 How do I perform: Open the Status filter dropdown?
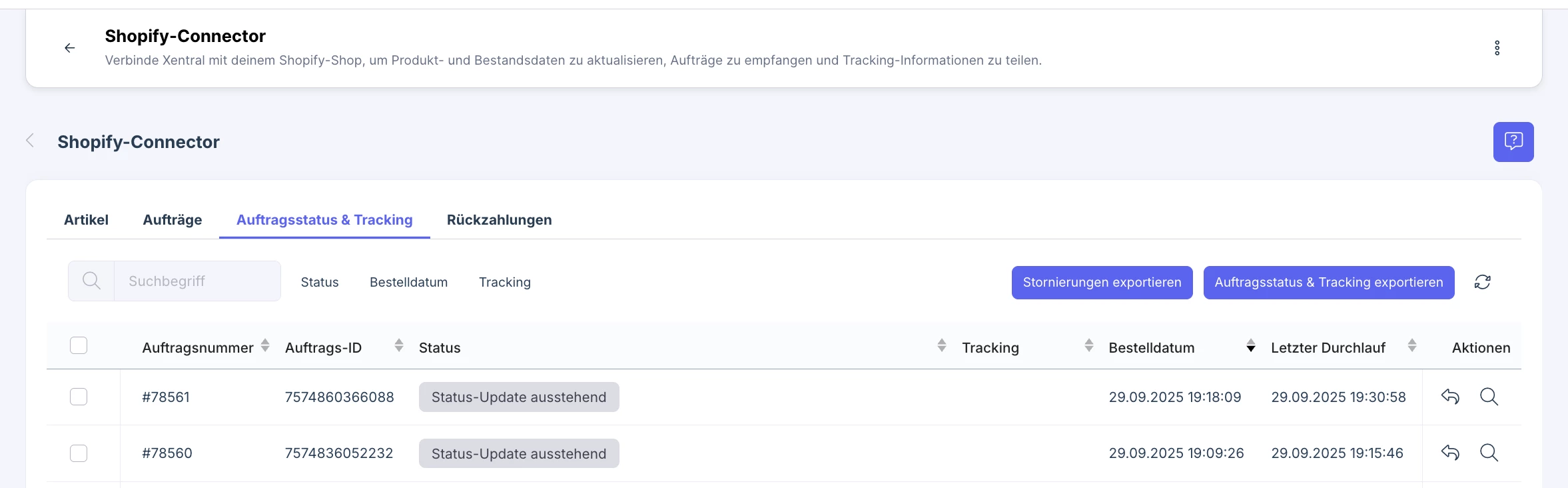point(320,282)
